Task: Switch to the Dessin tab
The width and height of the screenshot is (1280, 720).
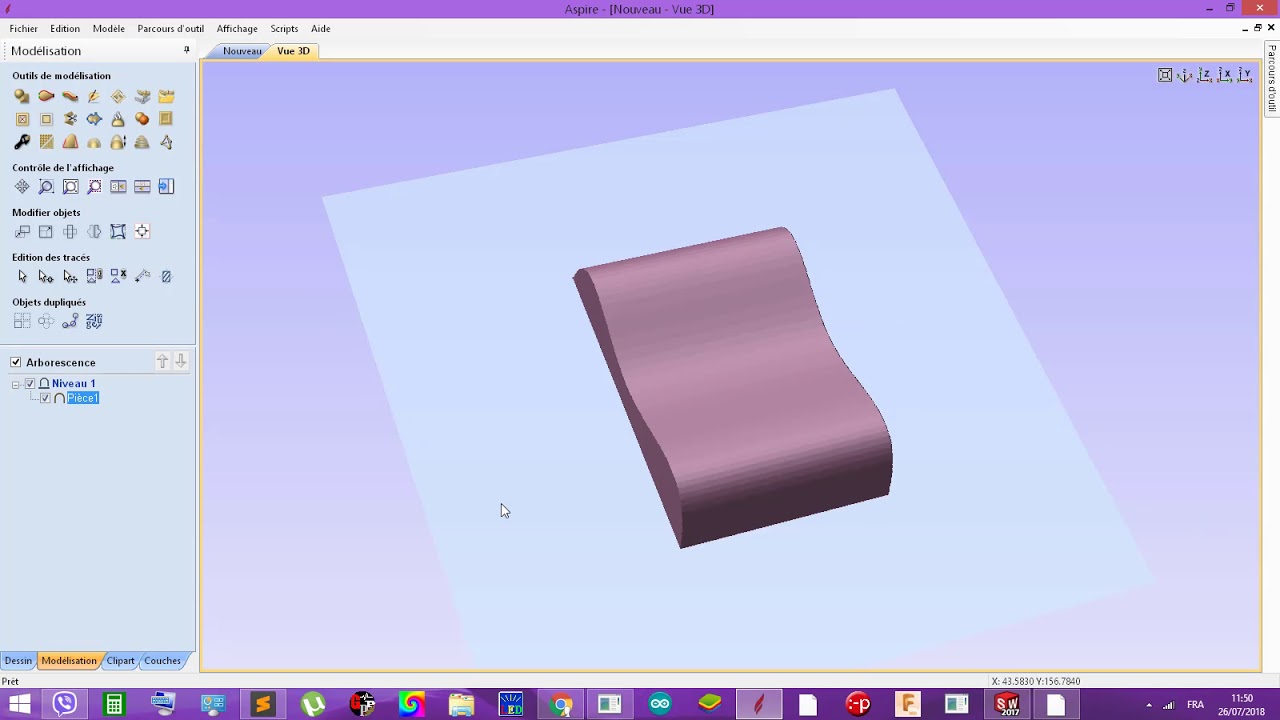Action: 18,660
